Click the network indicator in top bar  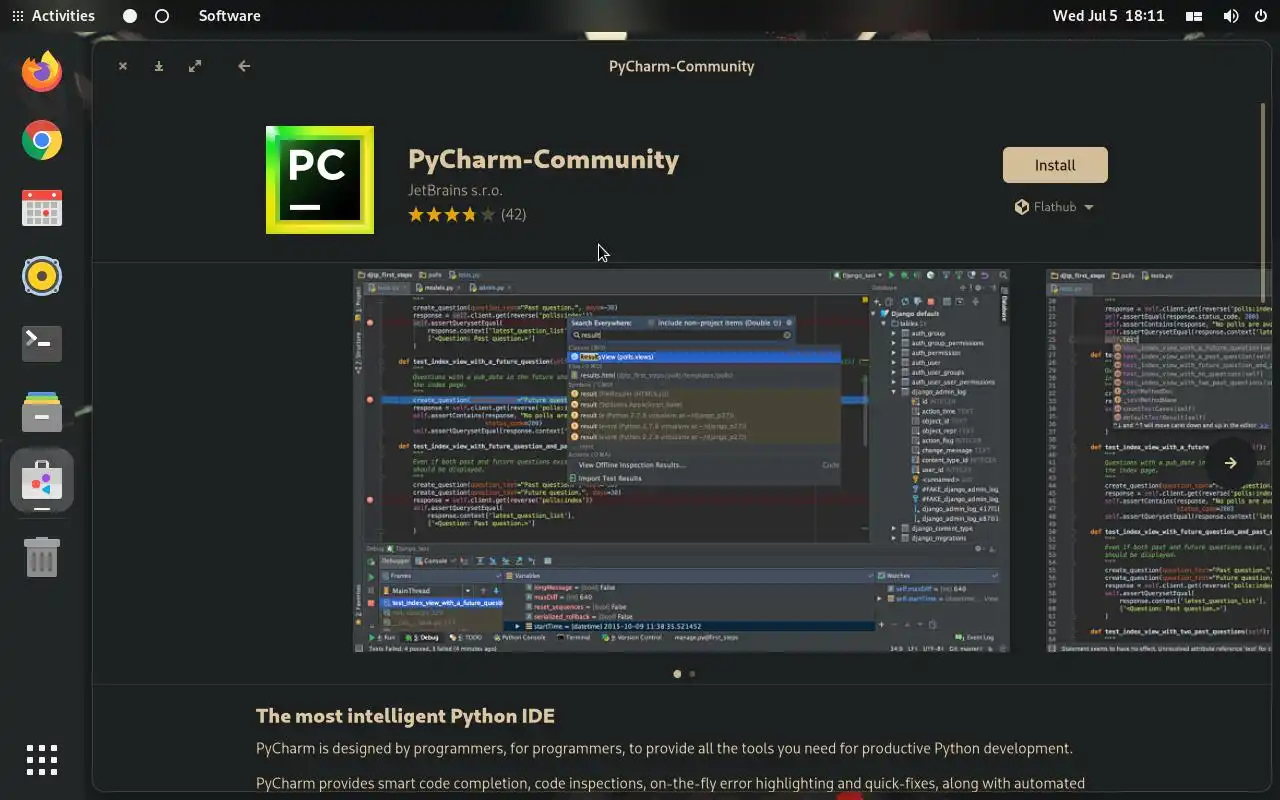click(1194, 16)
